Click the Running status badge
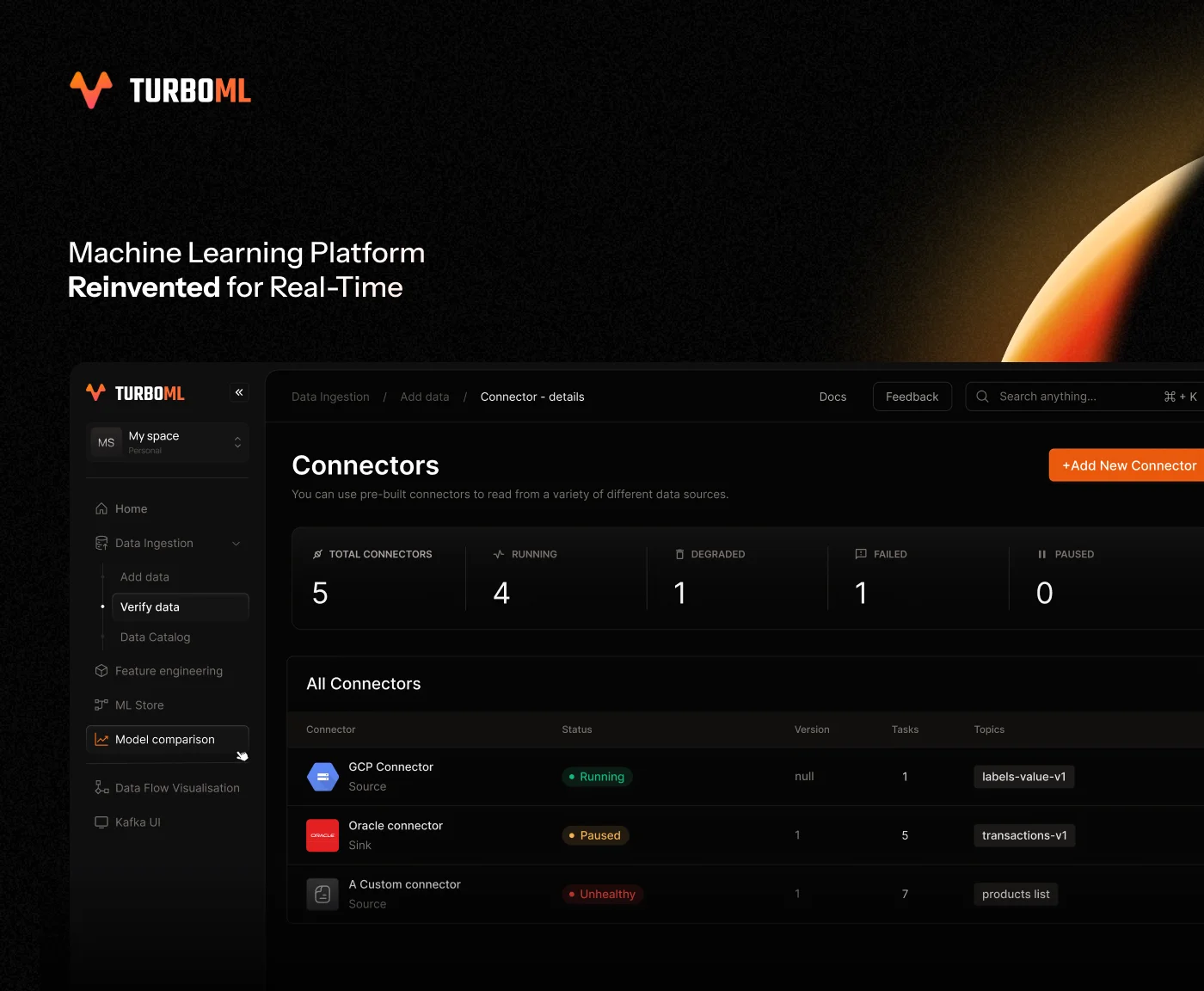 coord(597,777)
